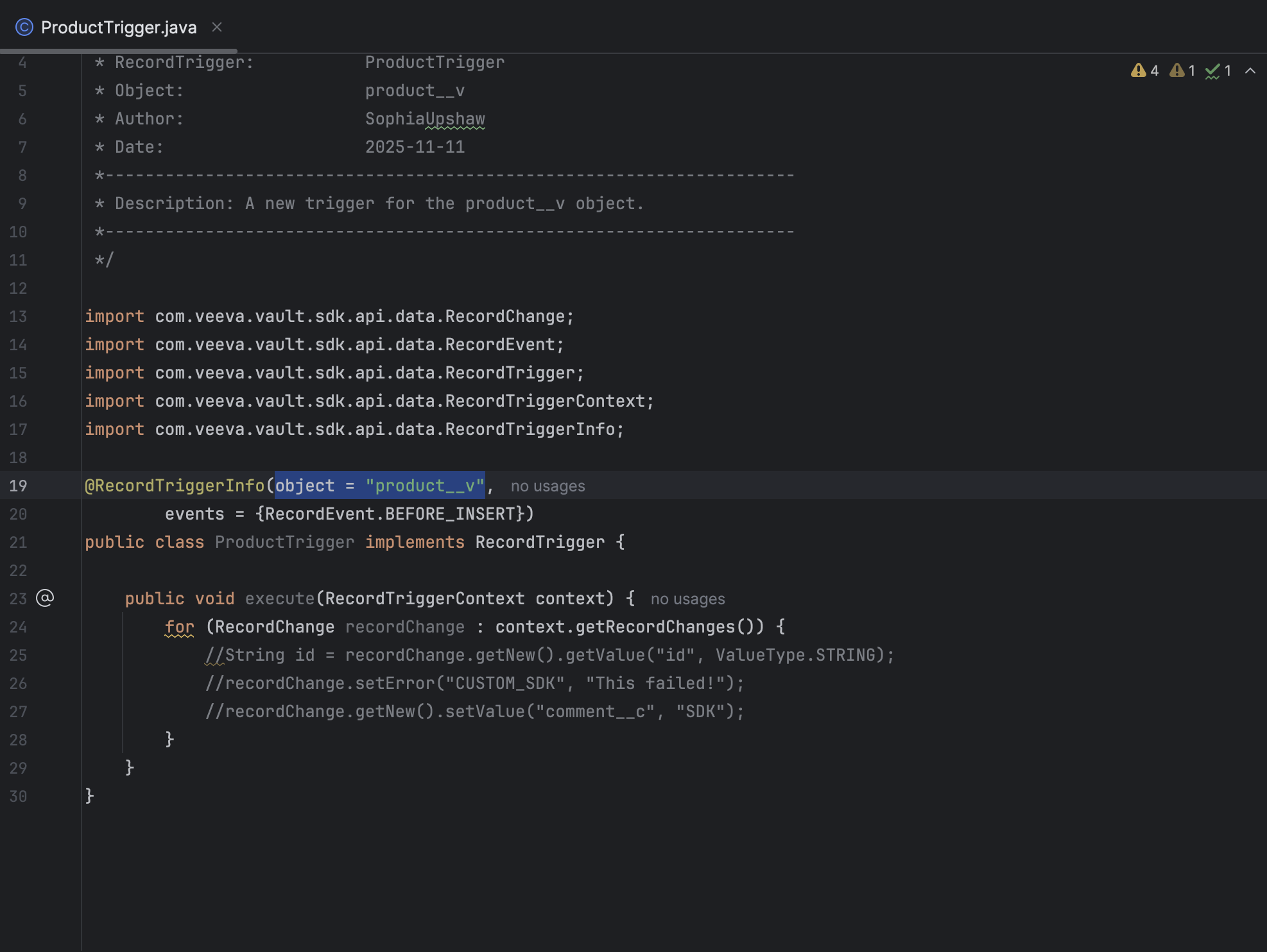Click RecordEvent.BEFORE_INSERT on line 20
The image size is (1267, 952).
(x=390, y=514)
